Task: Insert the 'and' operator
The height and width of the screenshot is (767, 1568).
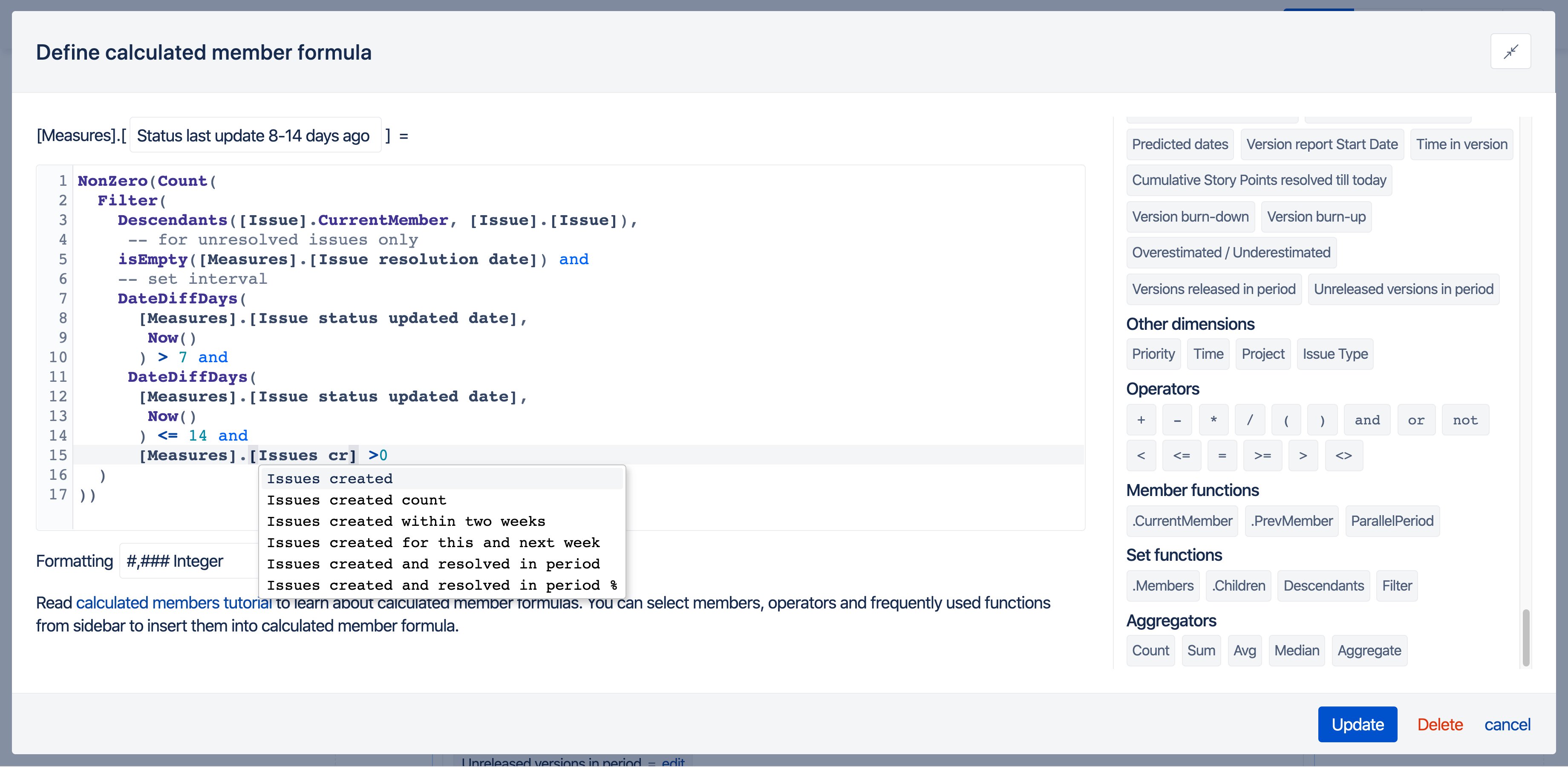Action: point(1367,420)
